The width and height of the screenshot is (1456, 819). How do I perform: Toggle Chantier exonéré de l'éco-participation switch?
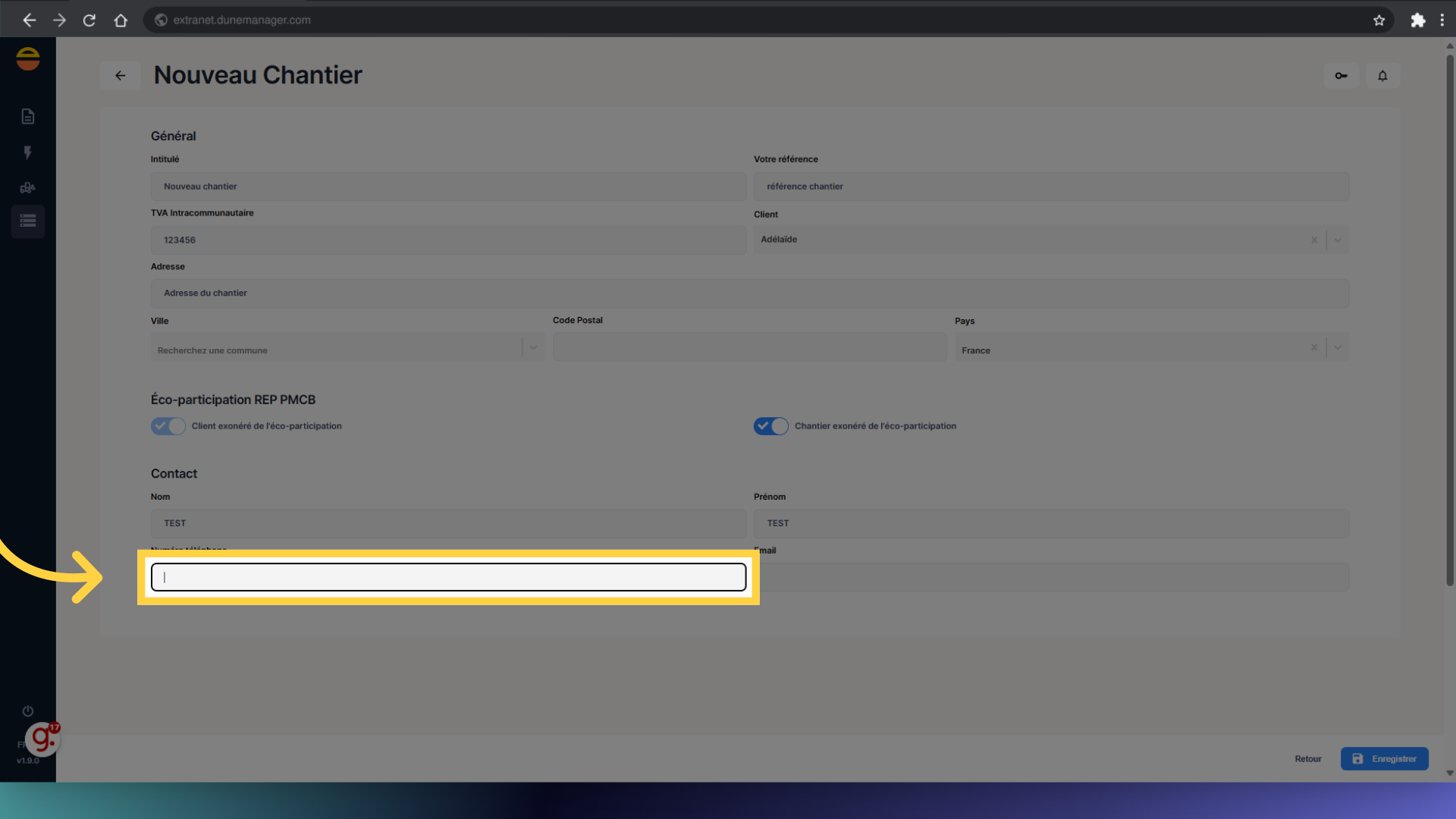coord(770,426)
